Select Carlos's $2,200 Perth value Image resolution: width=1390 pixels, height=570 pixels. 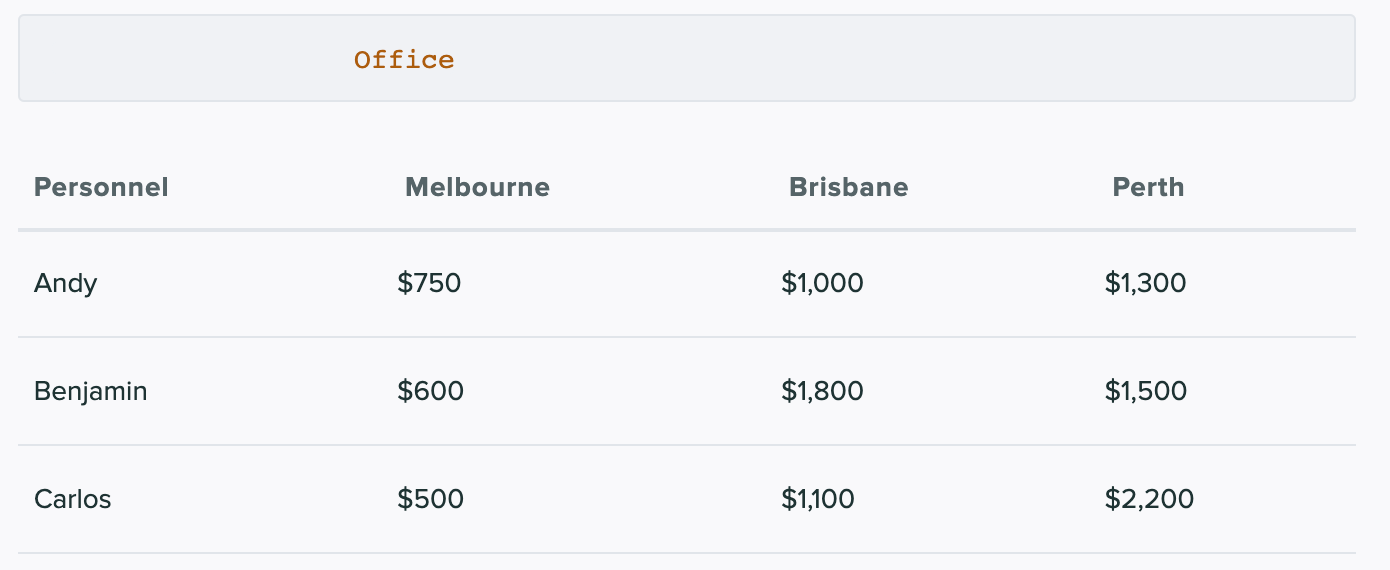1149,499
